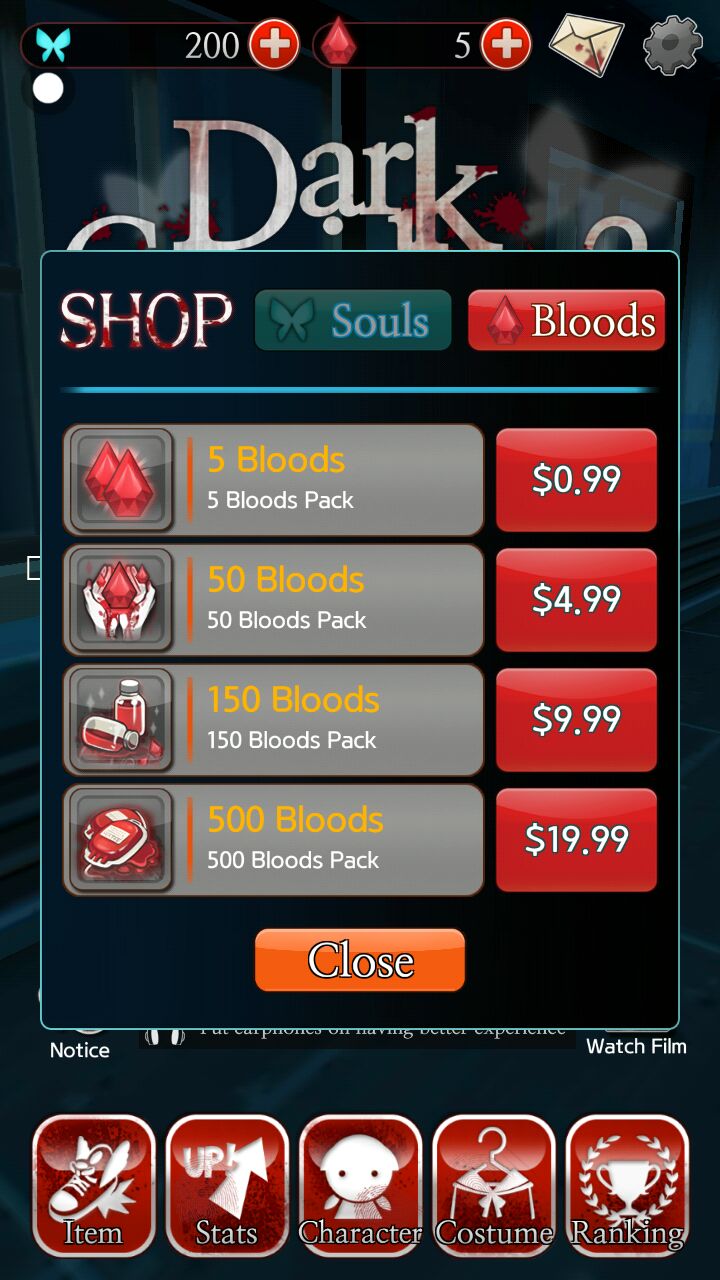This screenshot has width=720, height=1280.
Task: Switch to the Souls shop tab
Action: click(x=353, y=320)
